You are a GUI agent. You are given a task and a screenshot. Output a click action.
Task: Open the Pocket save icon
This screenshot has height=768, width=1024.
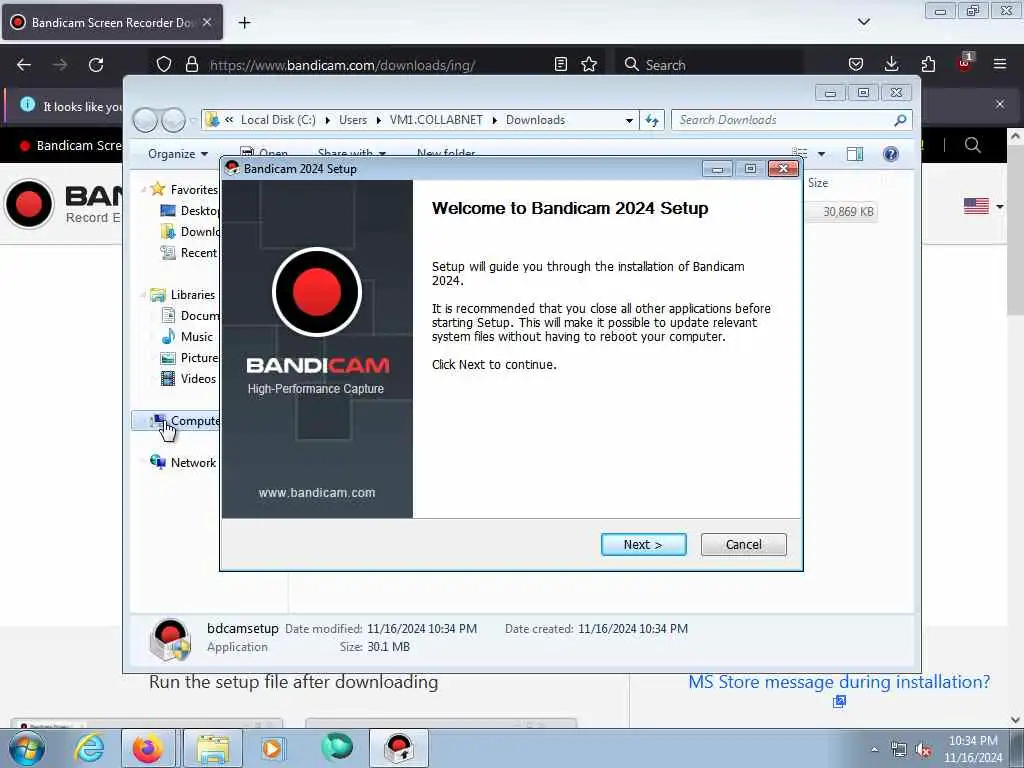click(x=856, y=64)
